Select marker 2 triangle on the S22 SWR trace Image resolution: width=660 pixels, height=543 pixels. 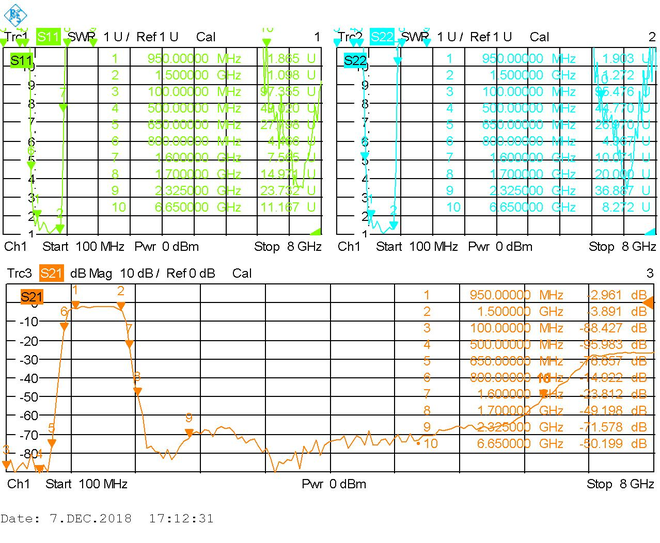click(394, 226)
